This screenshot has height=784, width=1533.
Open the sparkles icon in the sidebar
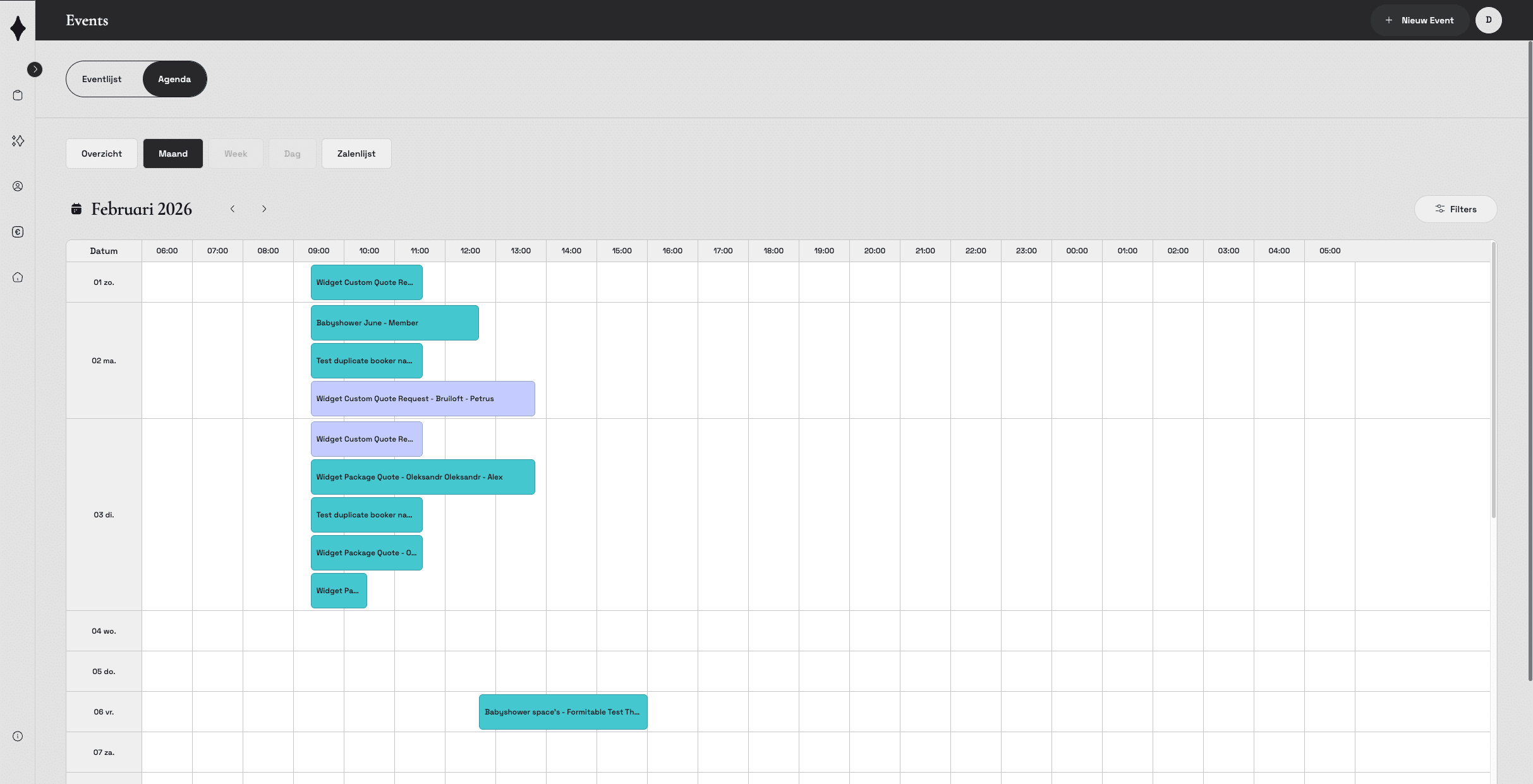coord(18,141)
